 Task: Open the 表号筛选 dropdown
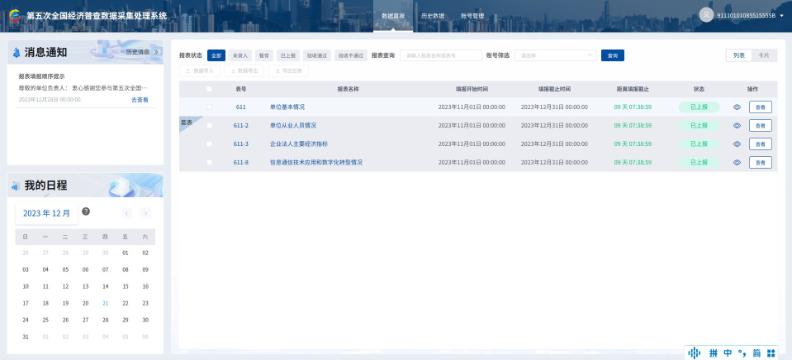click(x=556, y=56)
